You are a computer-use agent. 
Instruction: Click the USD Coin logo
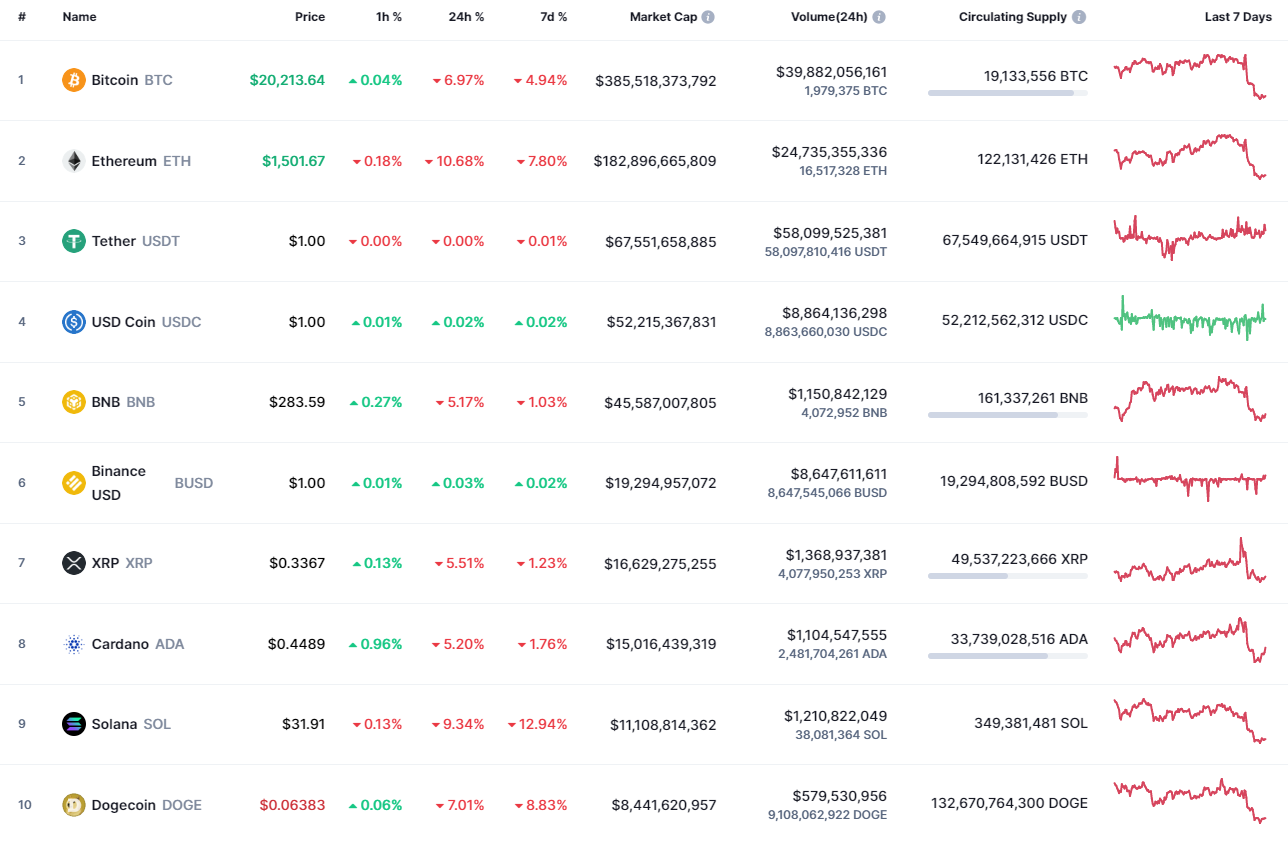(73, 321)
